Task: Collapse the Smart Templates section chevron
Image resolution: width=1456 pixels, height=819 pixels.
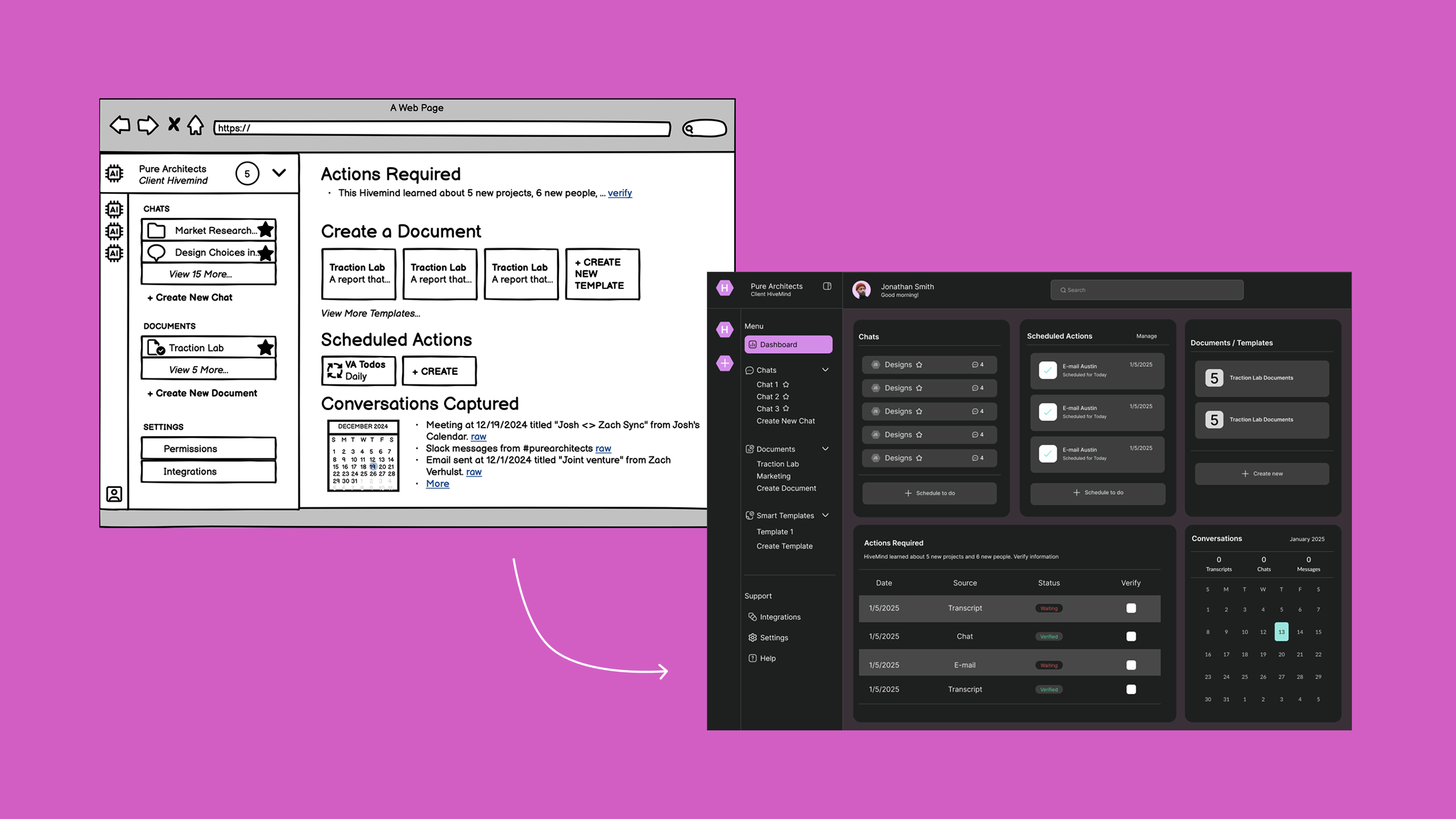Action: pos(825,515)
